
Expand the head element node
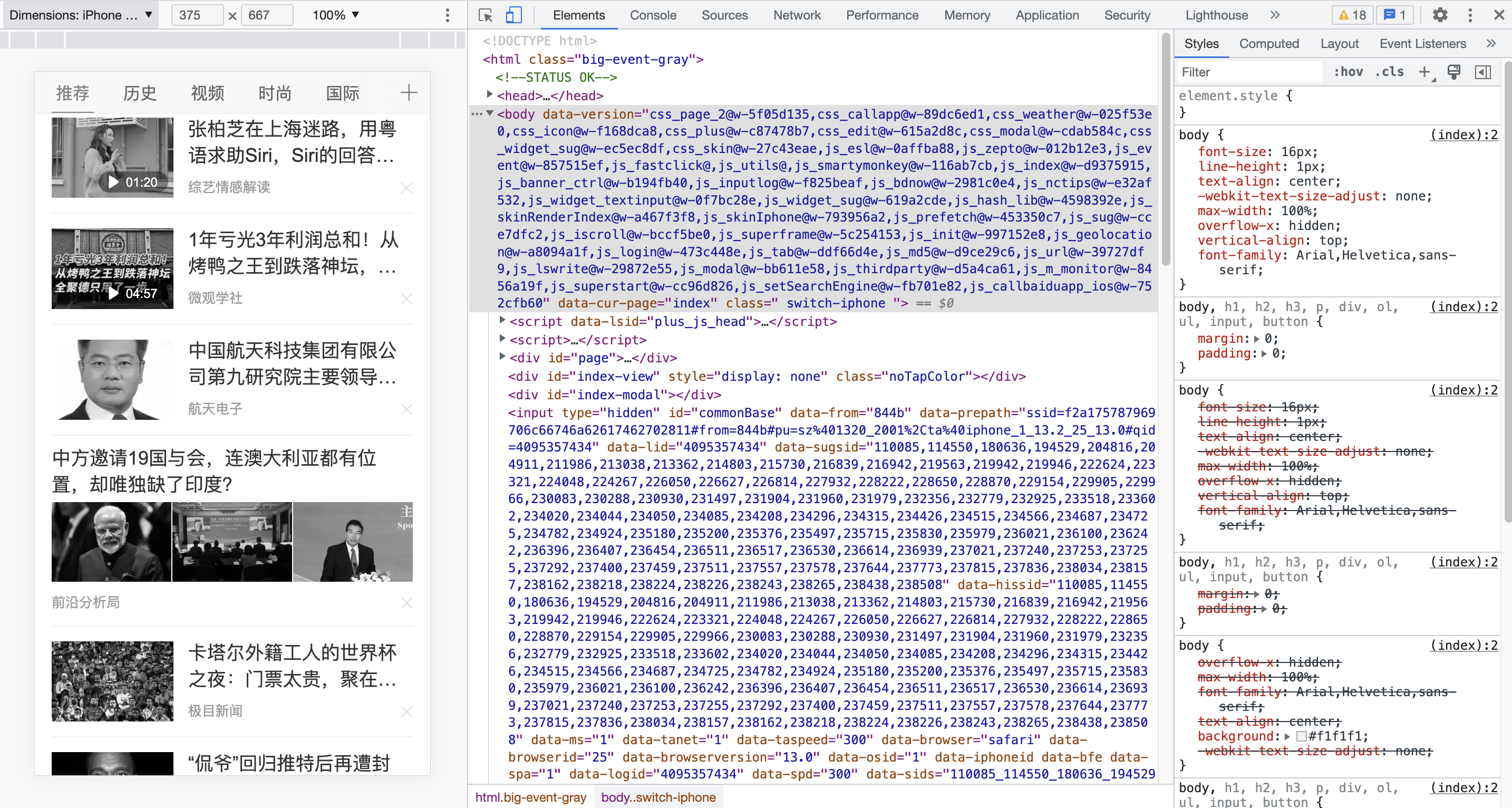[x=490, y=94]
